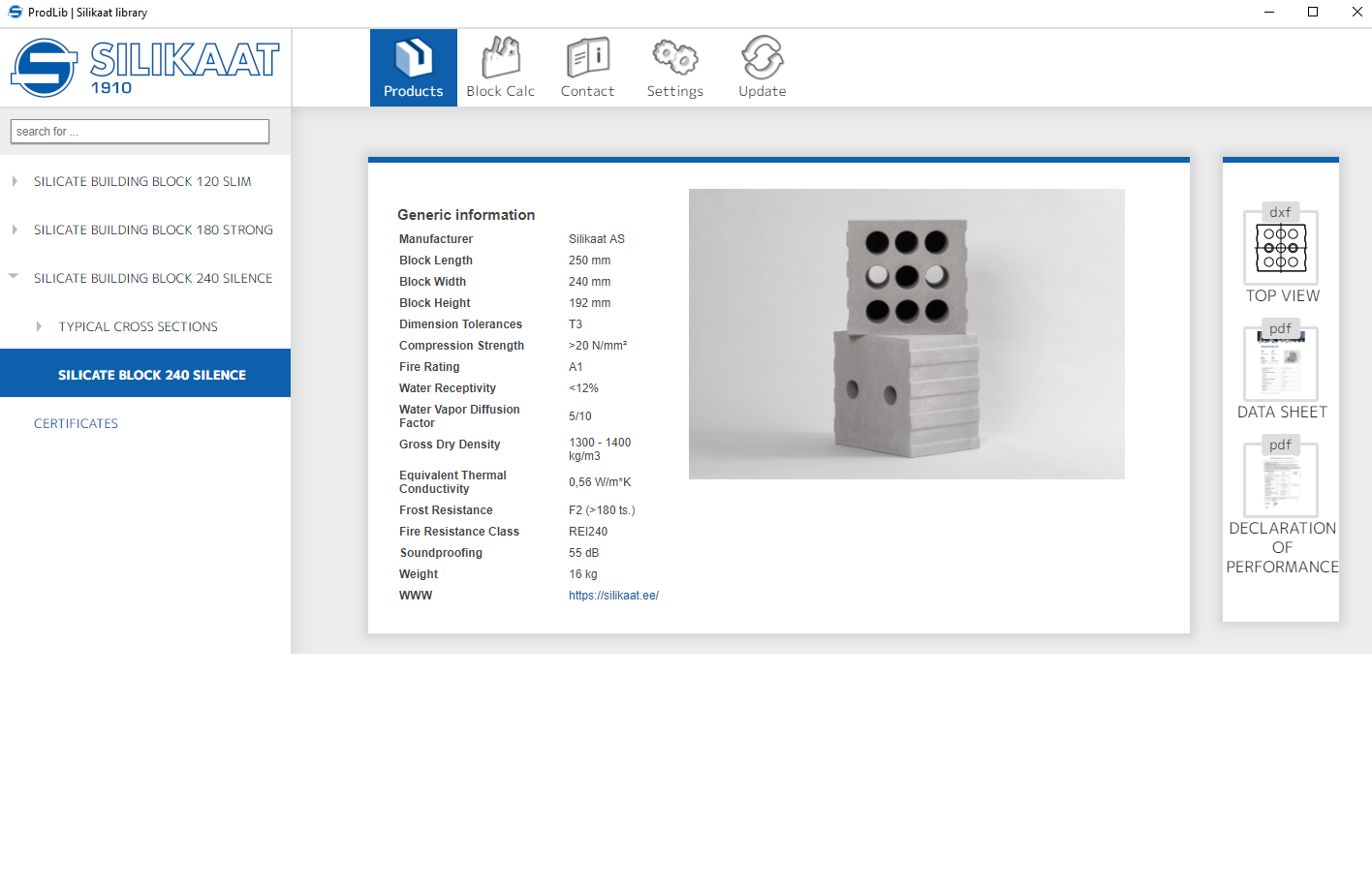Click the DECLARATION OF PERFORMANCE label

(x=1283, y=547)
